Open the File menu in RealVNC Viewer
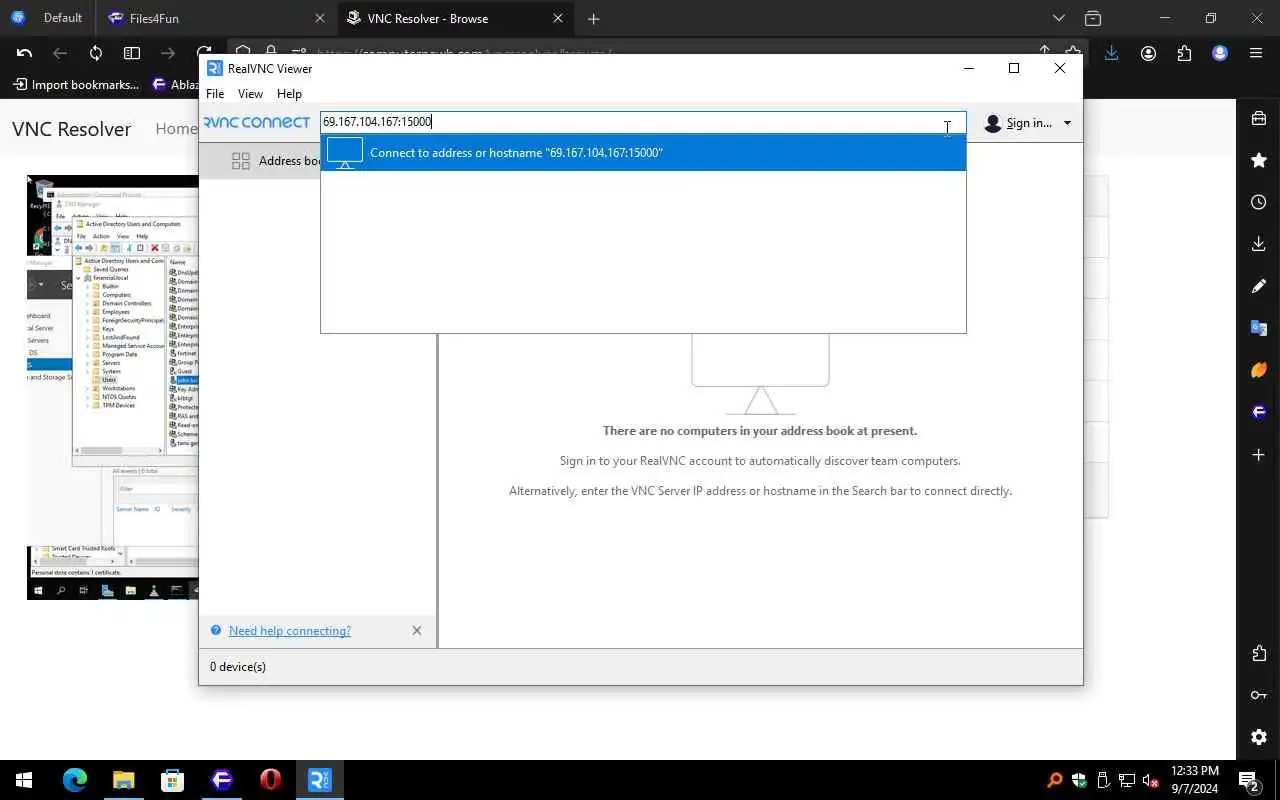1280x800 pixels. [215, 94]
